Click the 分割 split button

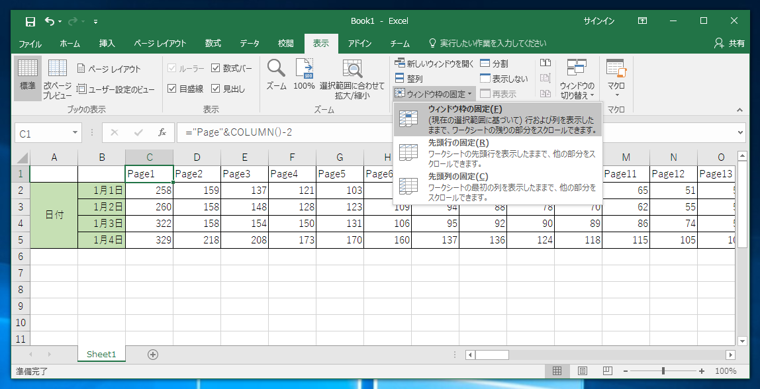tap(494, 63)
